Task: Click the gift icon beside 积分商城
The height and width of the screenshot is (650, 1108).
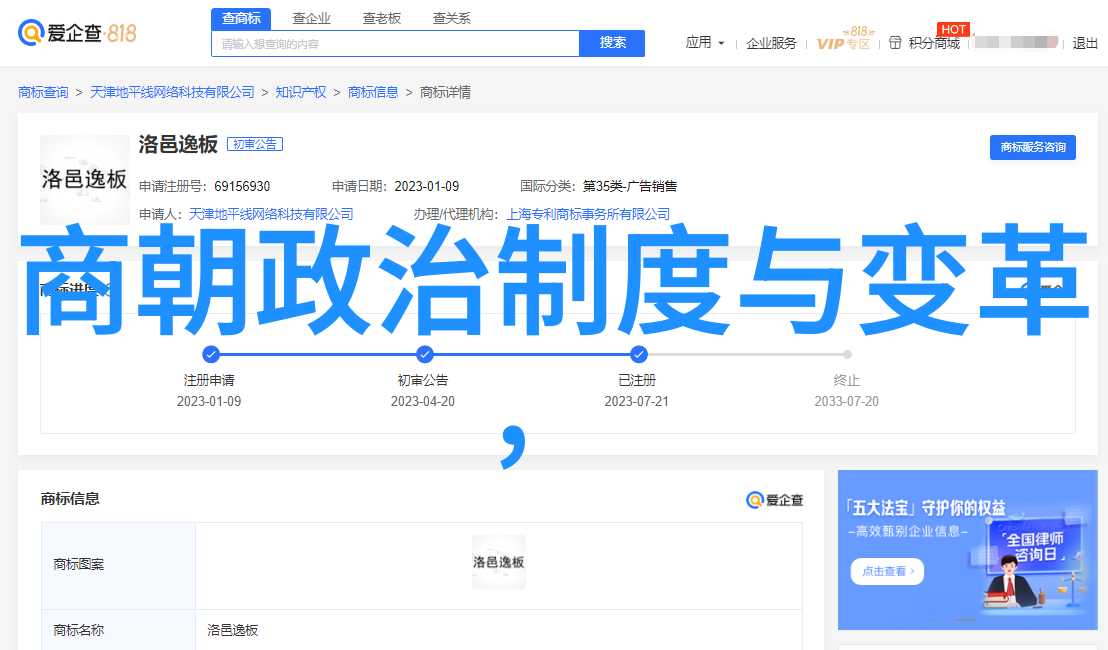Action: coord(895,43)
